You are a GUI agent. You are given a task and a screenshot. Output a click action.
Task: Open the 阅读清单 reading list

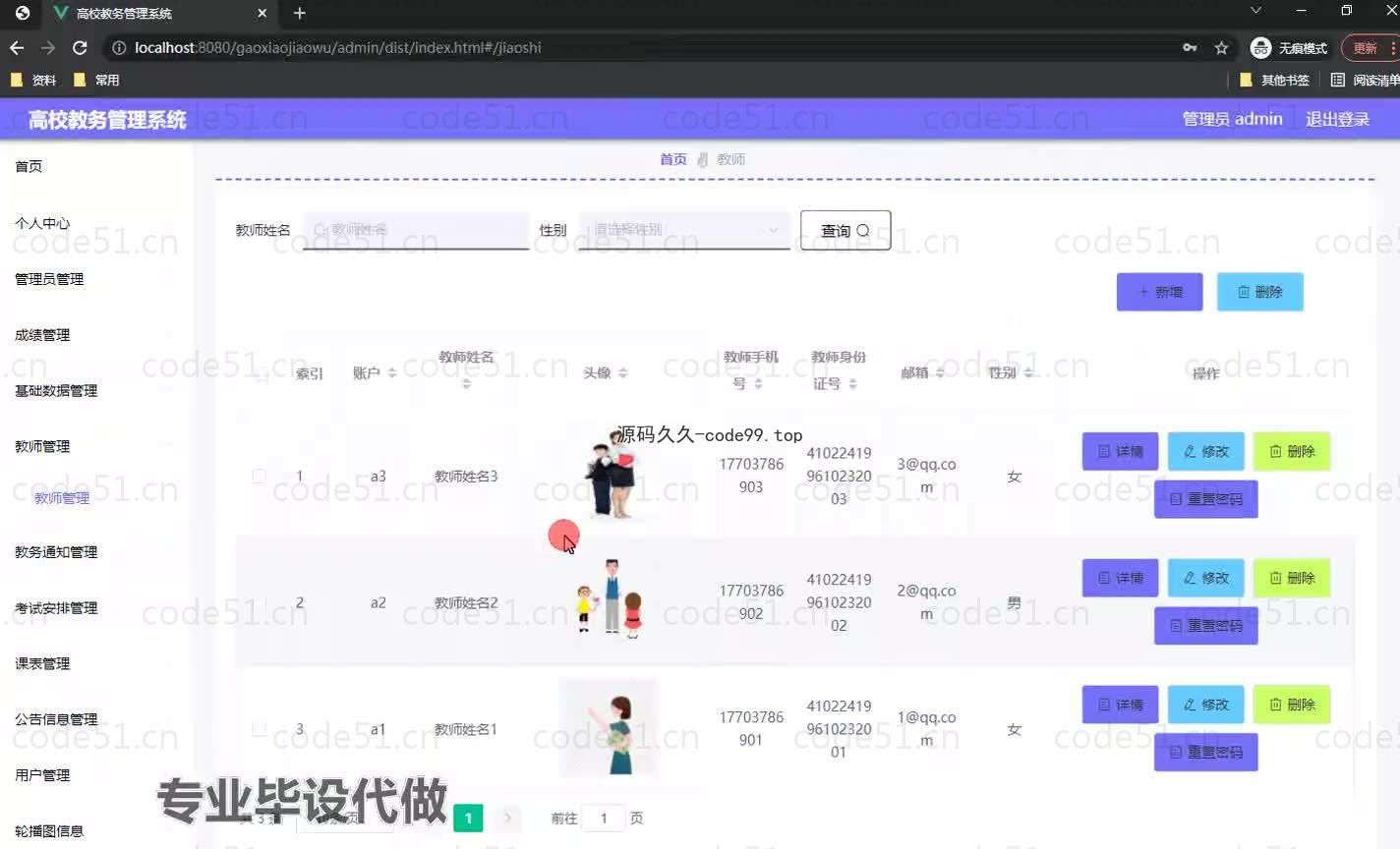click(x=1365, y=80)
